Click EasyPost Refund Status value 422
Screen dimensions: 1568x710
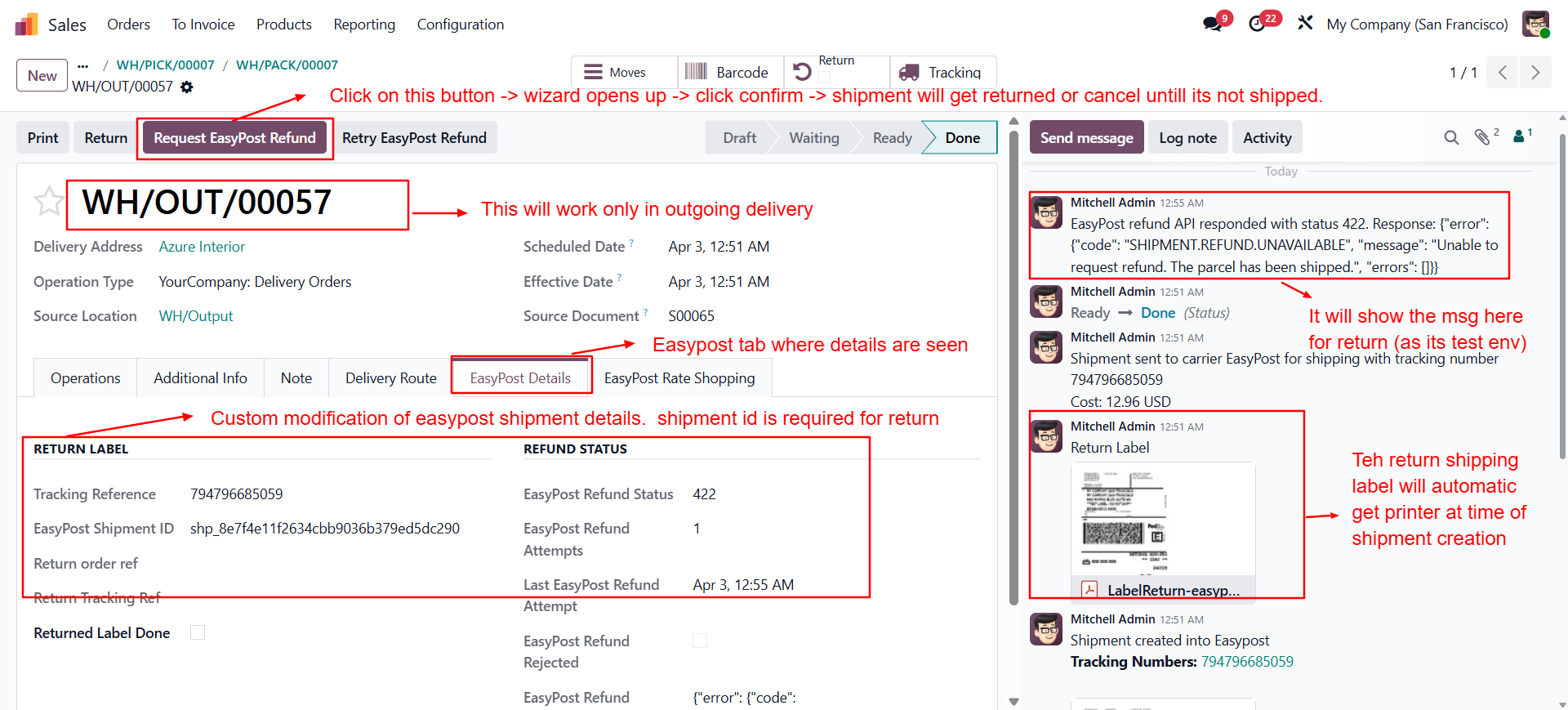(x=704, y=494)
